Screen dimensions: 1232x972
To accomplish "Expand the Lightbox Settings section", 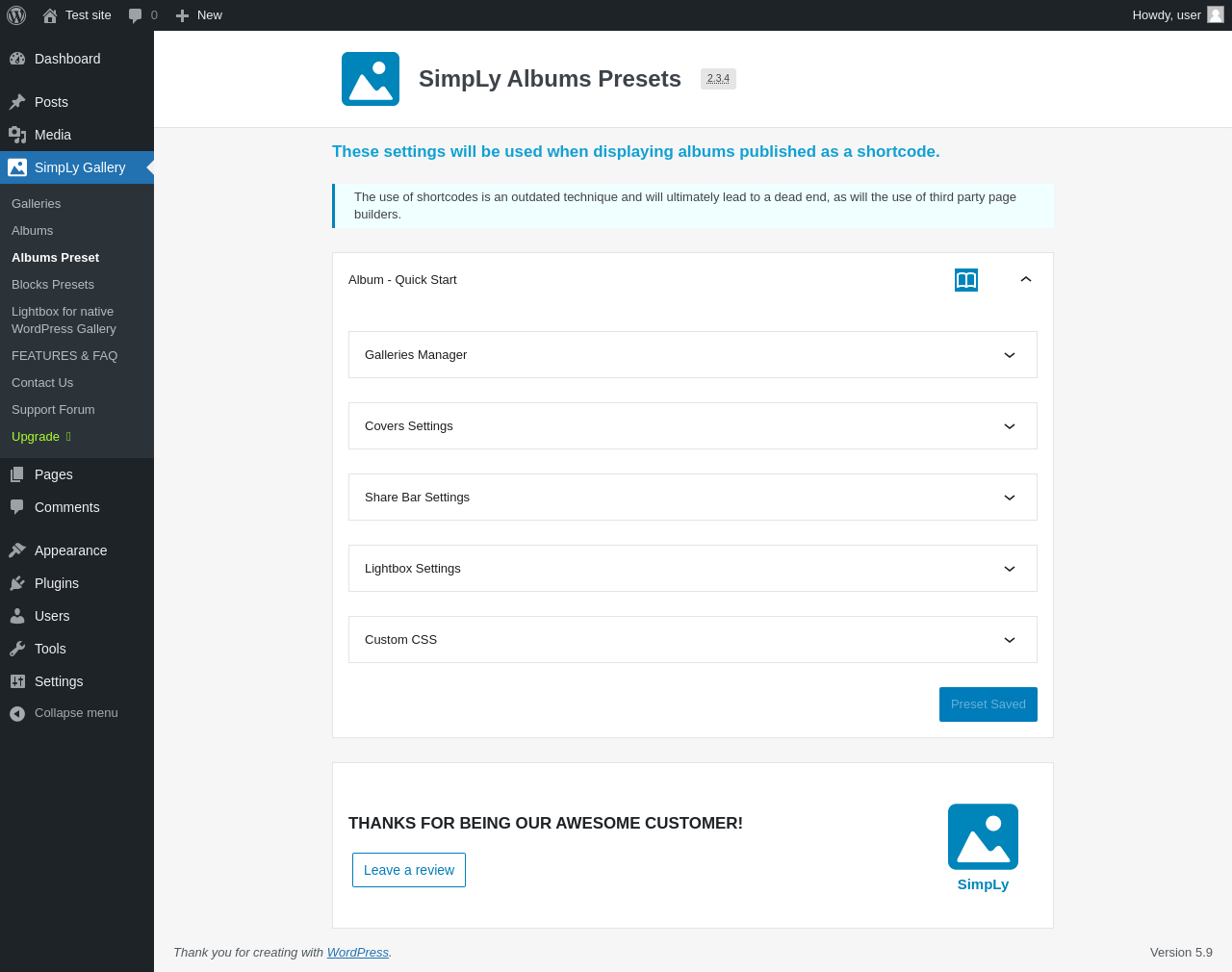I will [1010, 569].
